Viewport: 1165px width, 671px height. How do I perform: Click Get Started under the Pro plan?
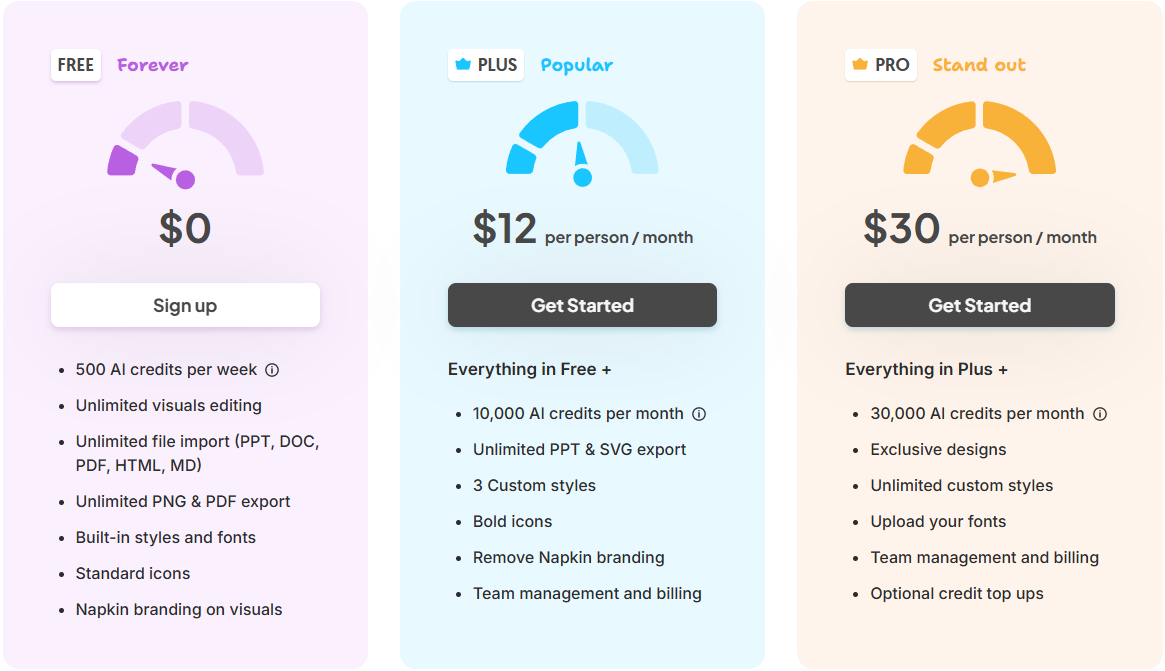[x=979, y=305]
